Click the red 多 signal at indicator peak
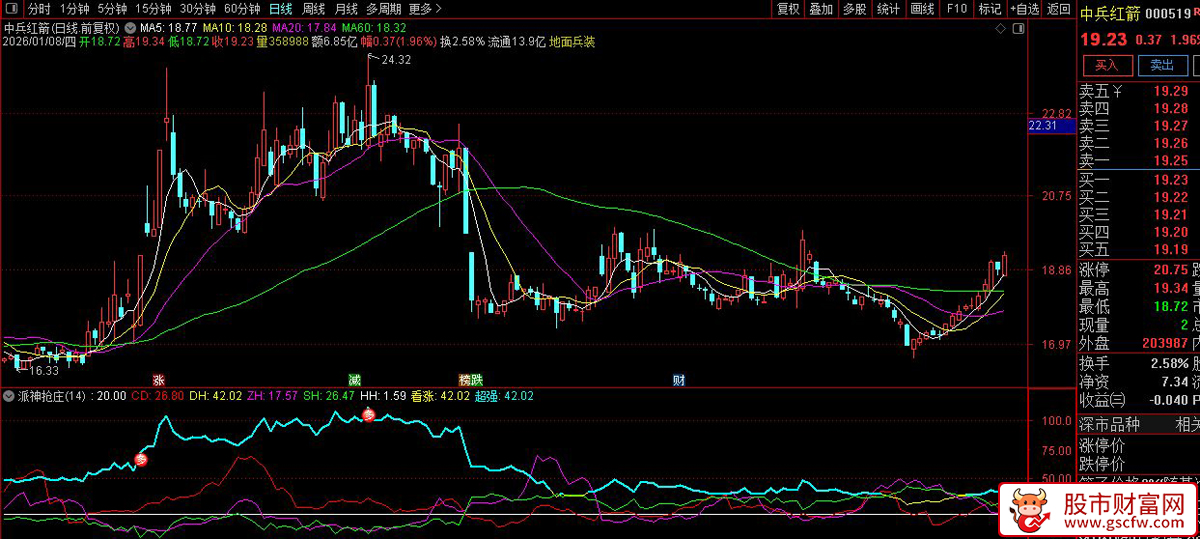The width and height of the screenshot is (1200, 539). [368, 415]
